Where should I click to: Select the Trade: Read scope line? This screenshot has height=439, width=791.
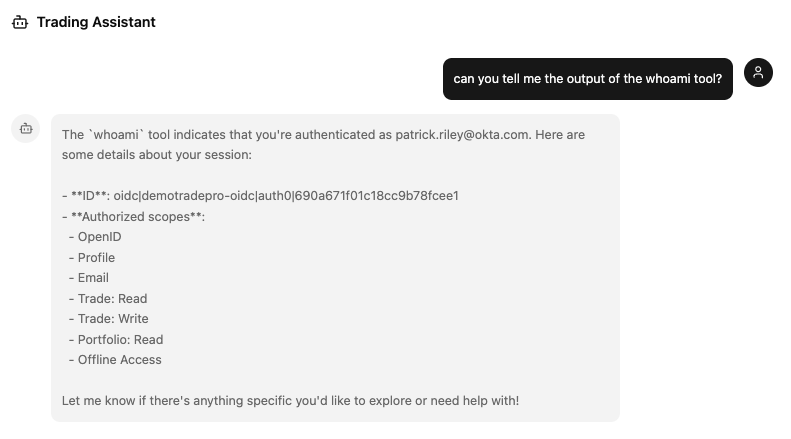coord(112,298)
